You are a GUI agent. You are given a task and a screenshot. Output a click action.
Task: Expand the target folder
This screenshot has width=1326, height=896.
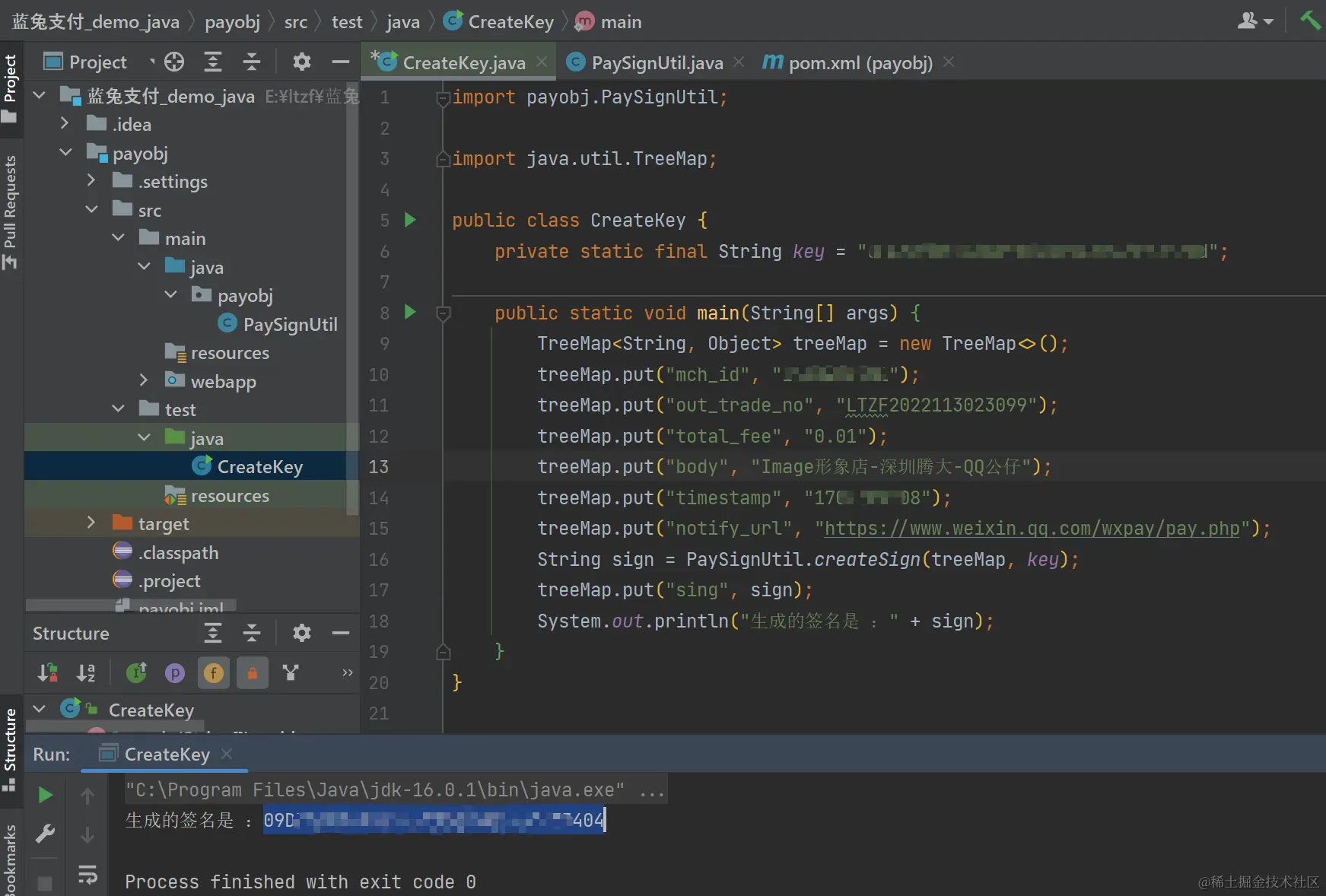tap(91, 523)
